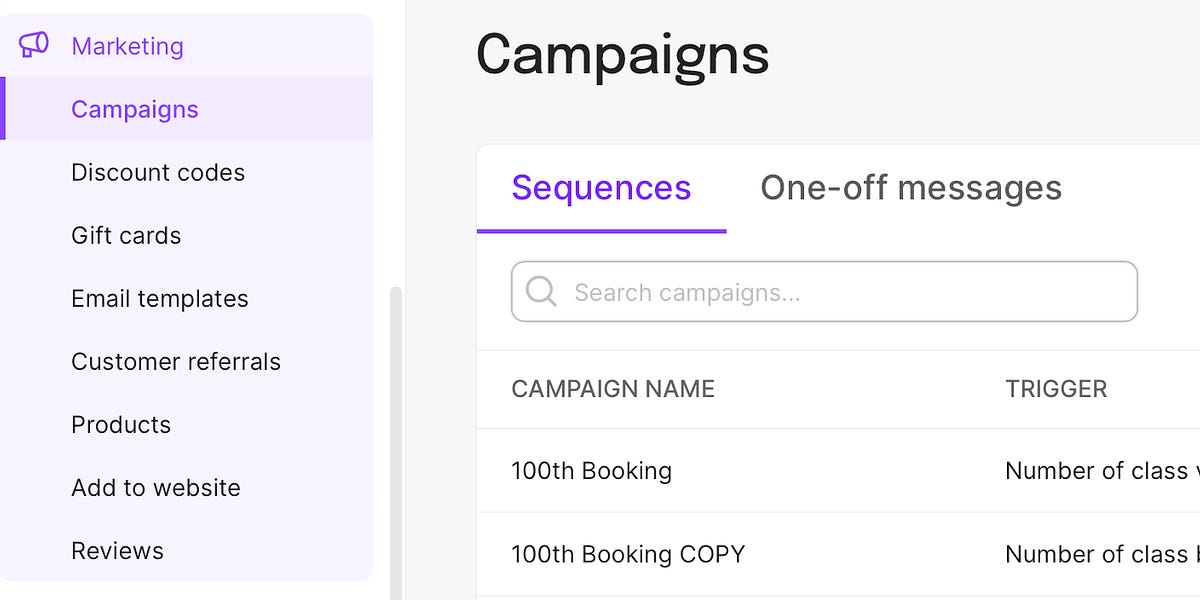1200x600 pixels.
Task: Click the Search campaigns input field
Action: pyautogui.click(x=824, y=291)
